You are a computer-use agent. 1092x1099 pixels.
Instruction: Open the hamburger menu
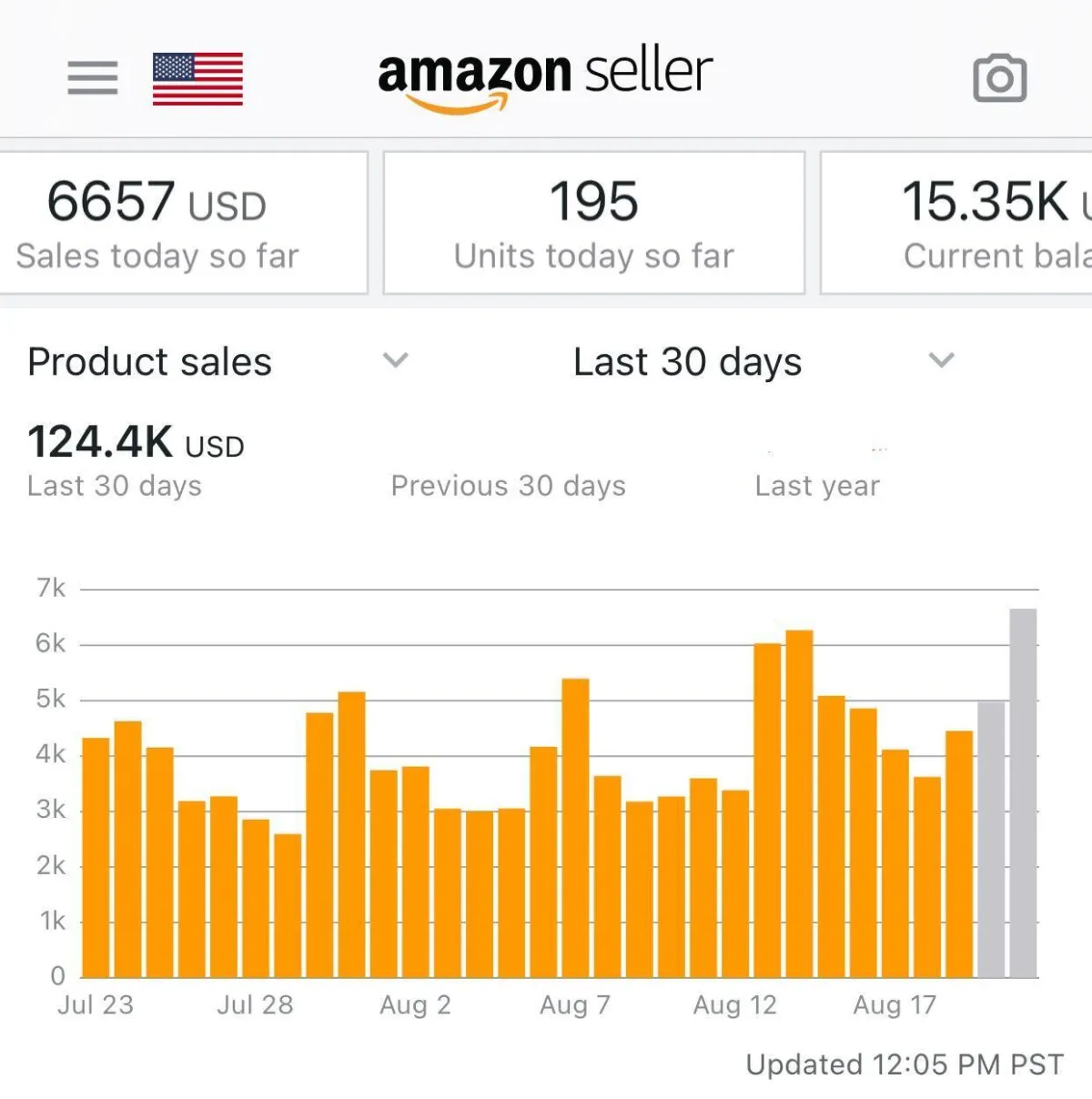(93, 78)
